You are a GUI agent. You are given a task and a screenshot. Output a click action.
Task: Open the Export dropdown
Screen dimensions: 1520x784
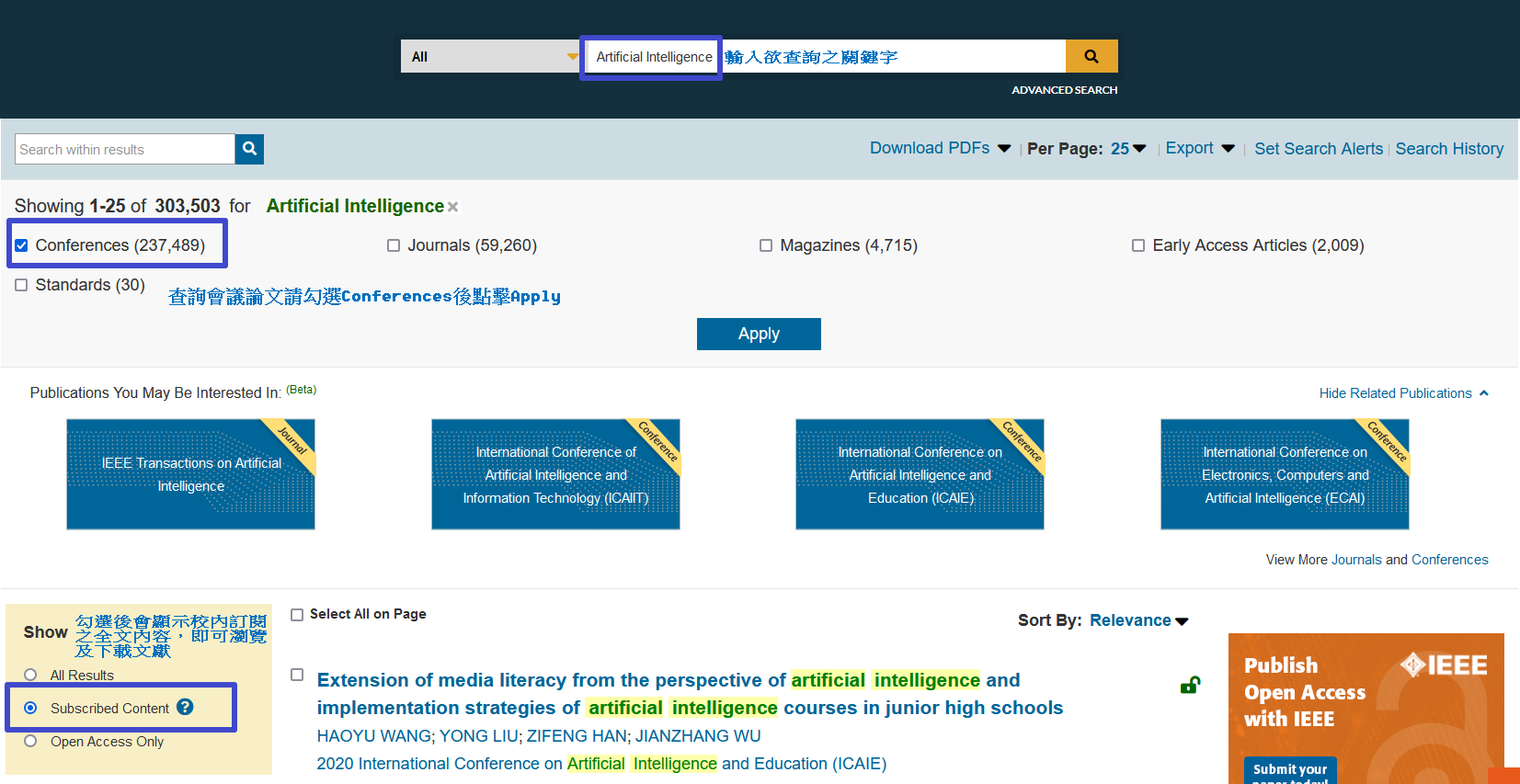coord(1200,148)
